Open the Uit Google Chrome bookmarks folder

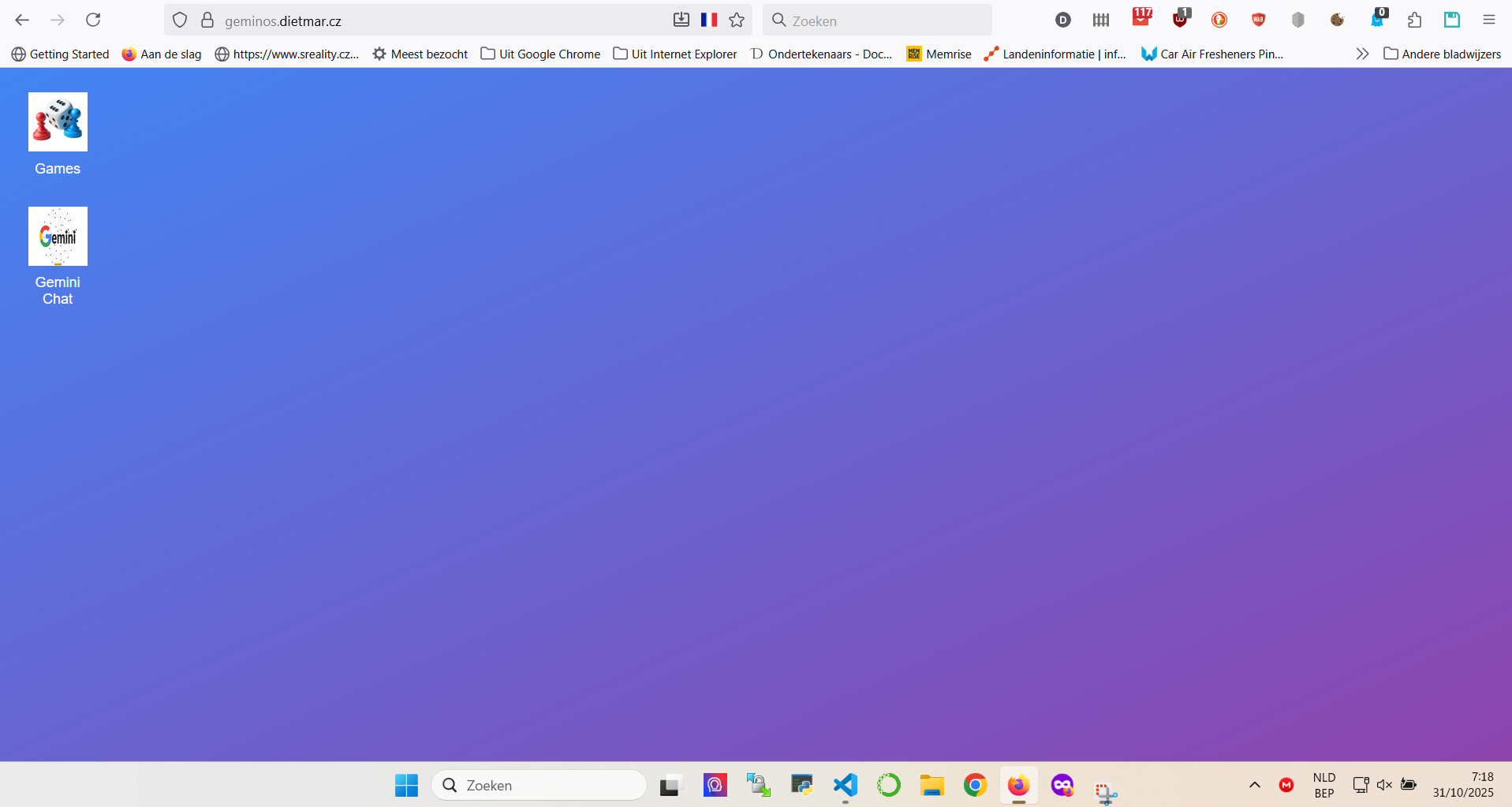pyautogui.click(x=539, y=54)
